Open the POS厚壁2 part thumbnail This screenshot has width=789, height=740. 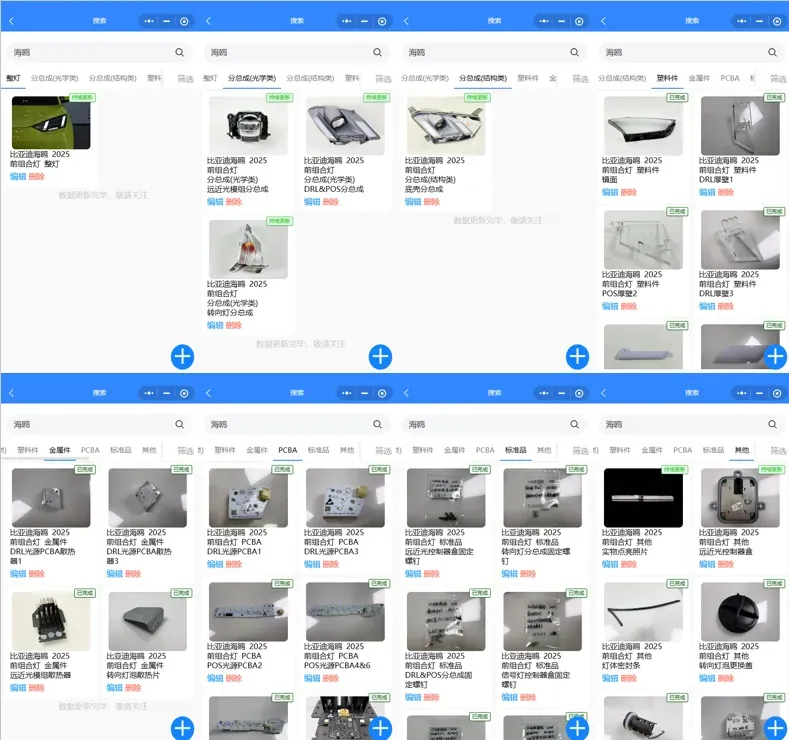643,240
